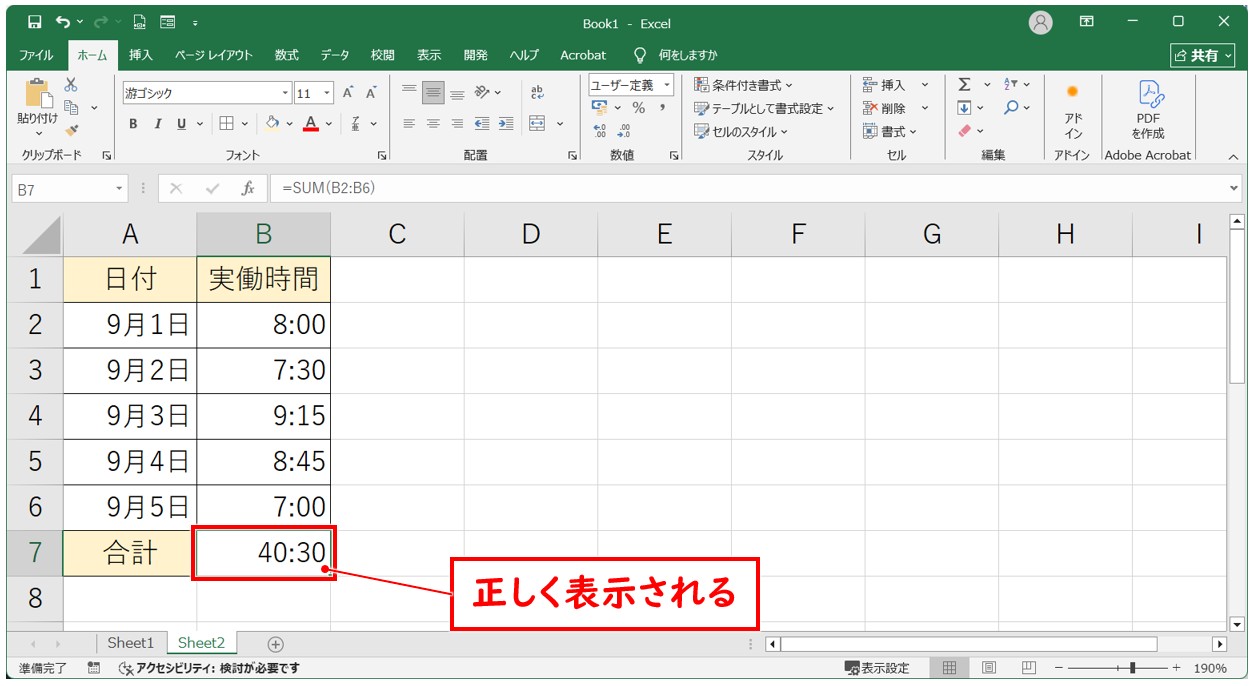
Task: Toggle Italic formatting
Action: (157, 124)
